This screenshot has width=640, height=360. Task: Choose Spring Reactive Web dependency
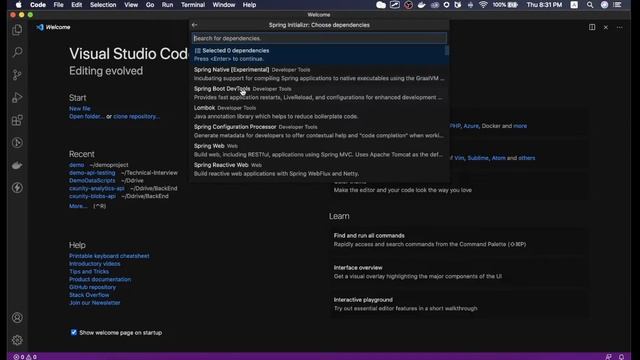click(x=318, y=169)
